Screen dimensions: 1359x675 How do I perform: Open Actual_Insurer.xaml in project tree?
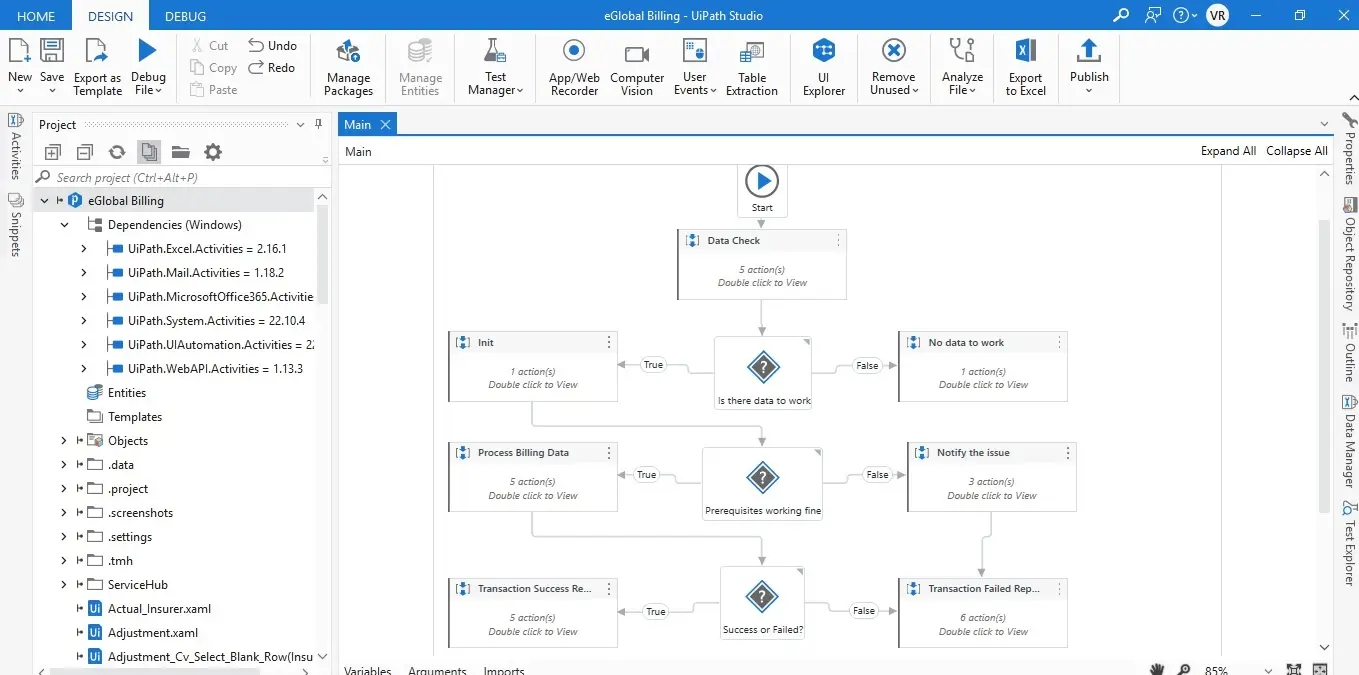[x=159, y=609]
